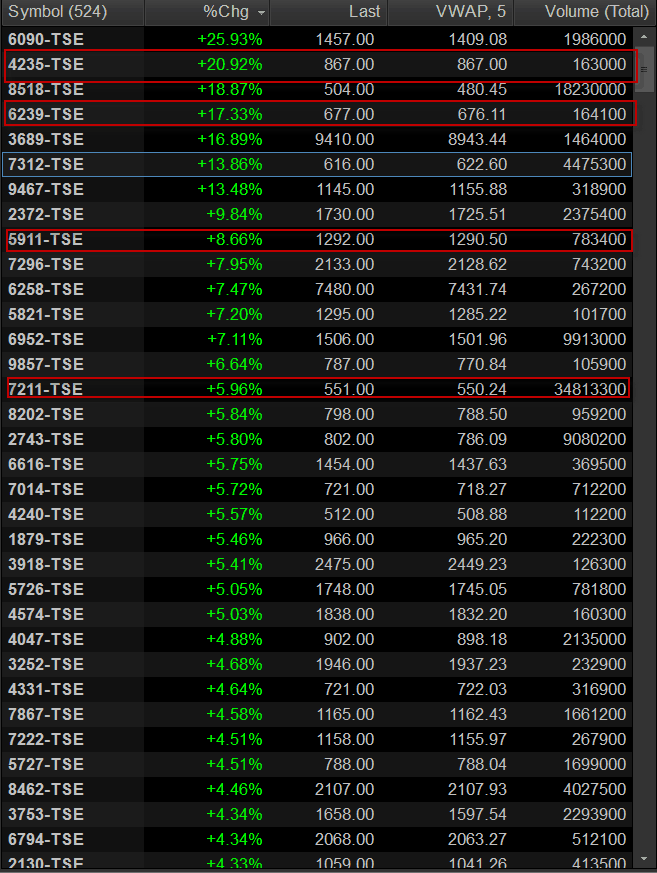Select the red-flagged row 5911-TSE
Viewport: 657px width, 873px height.
coord(45,239)
